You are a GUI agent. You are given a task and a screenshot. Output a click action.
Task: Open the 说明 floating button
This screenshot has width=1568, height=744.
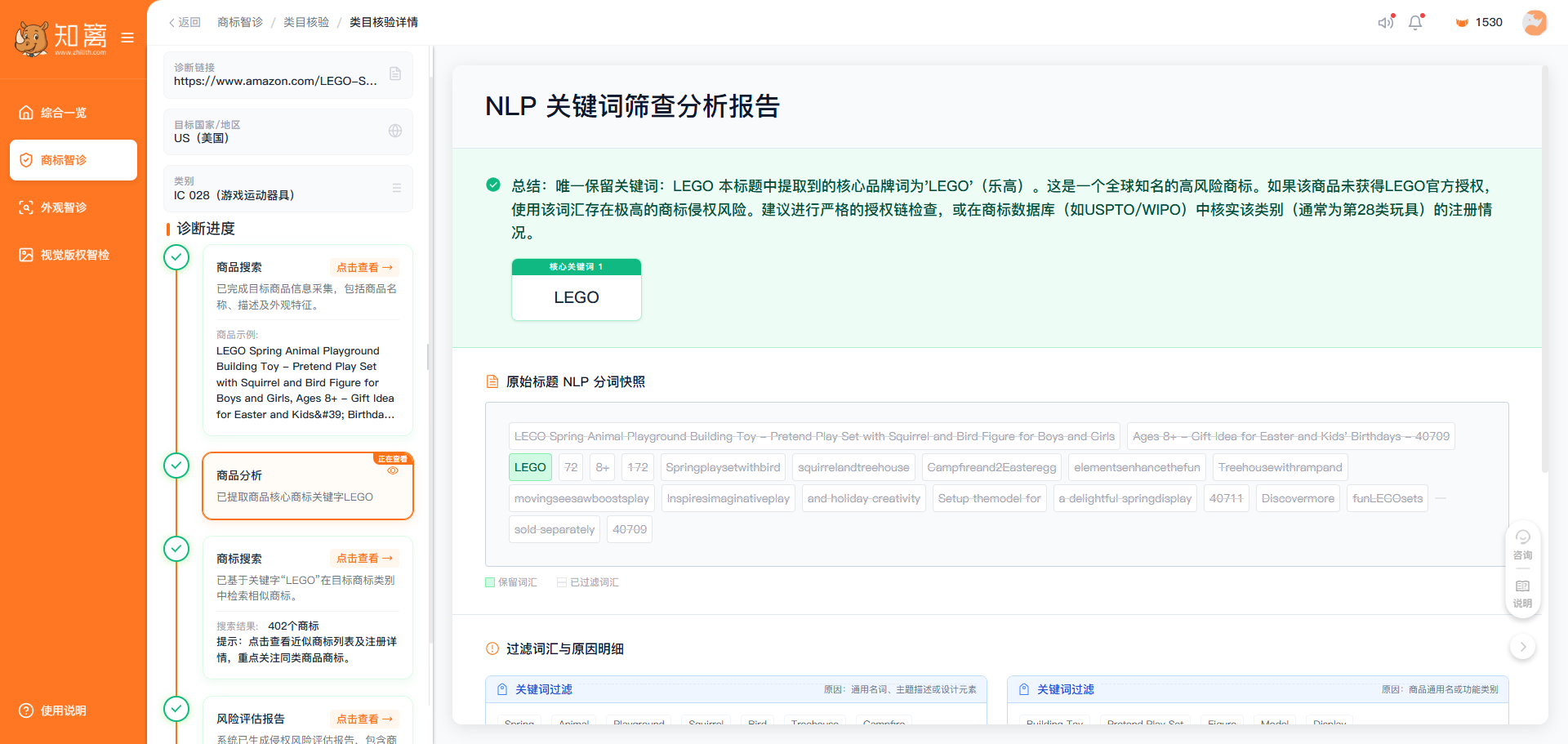[1522, 594]
